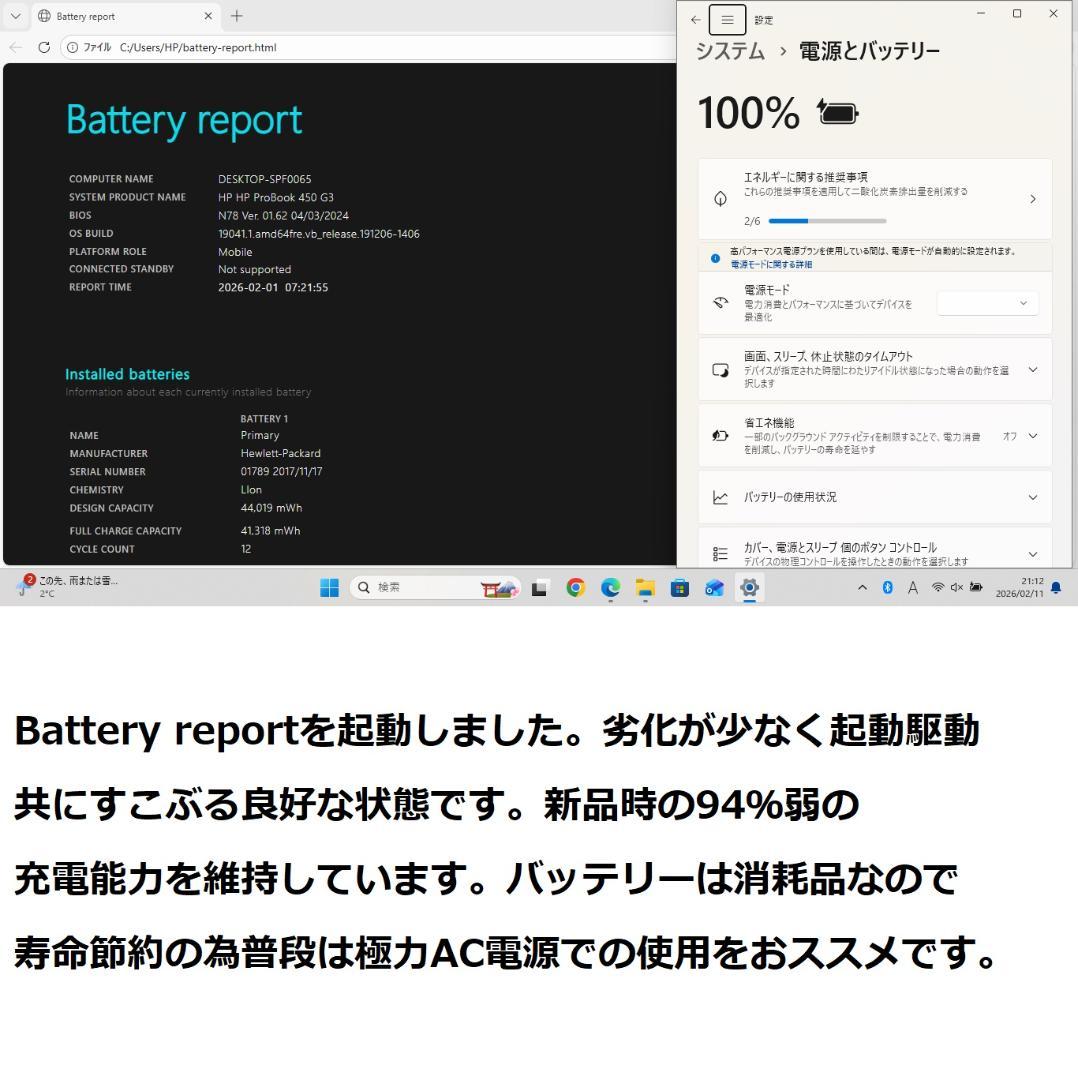
Task: Open the Settings hamburger navigation menu
Action: tap(727, 19)
